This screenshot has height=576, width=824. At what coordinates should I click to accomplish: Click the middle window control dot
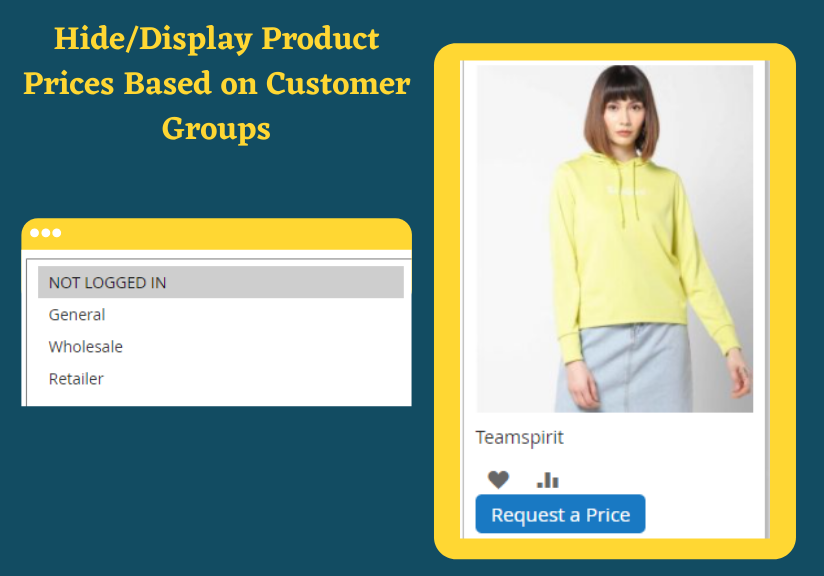(47, 234)
